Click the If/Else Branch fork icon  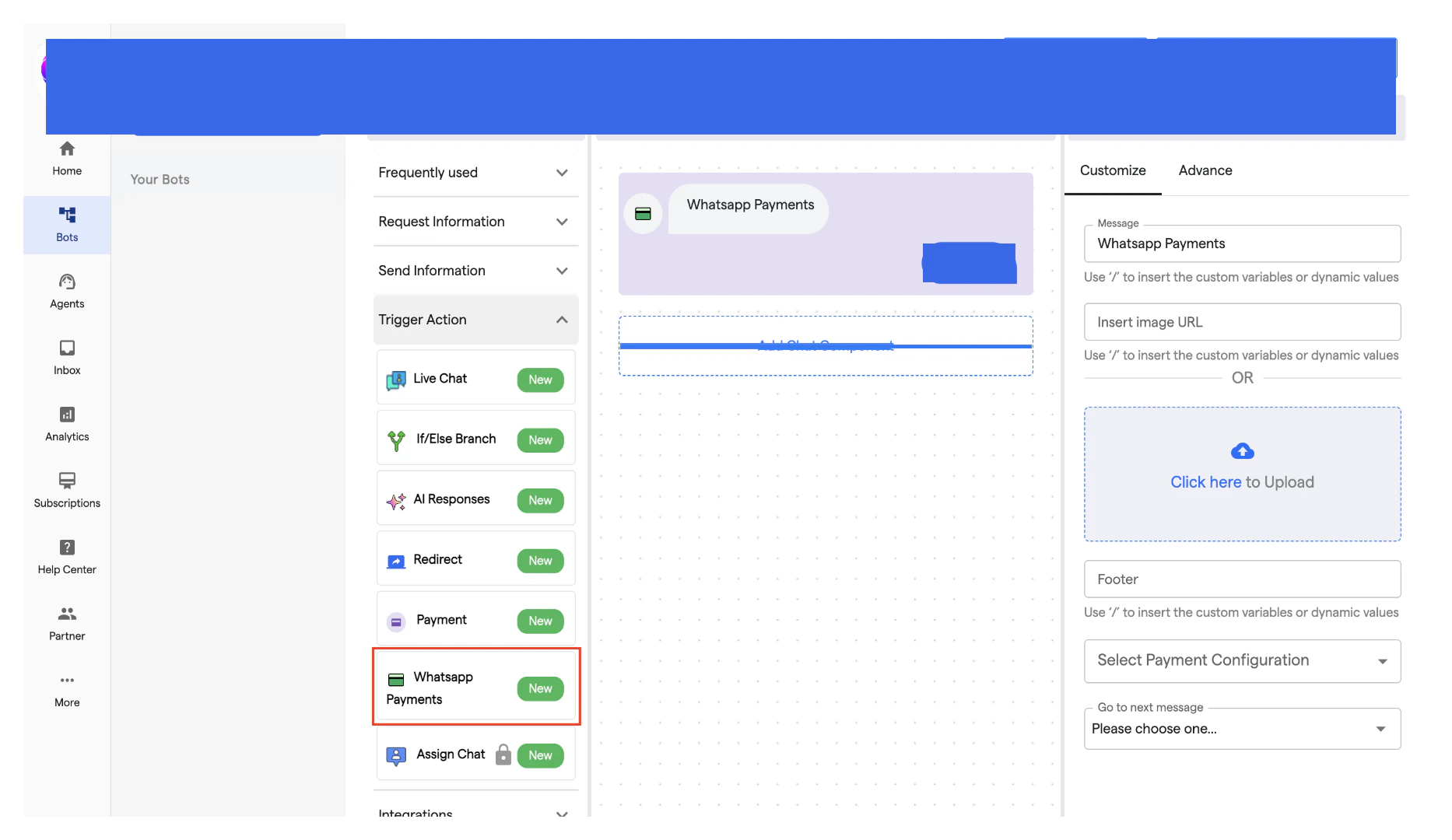coord(396,441)
